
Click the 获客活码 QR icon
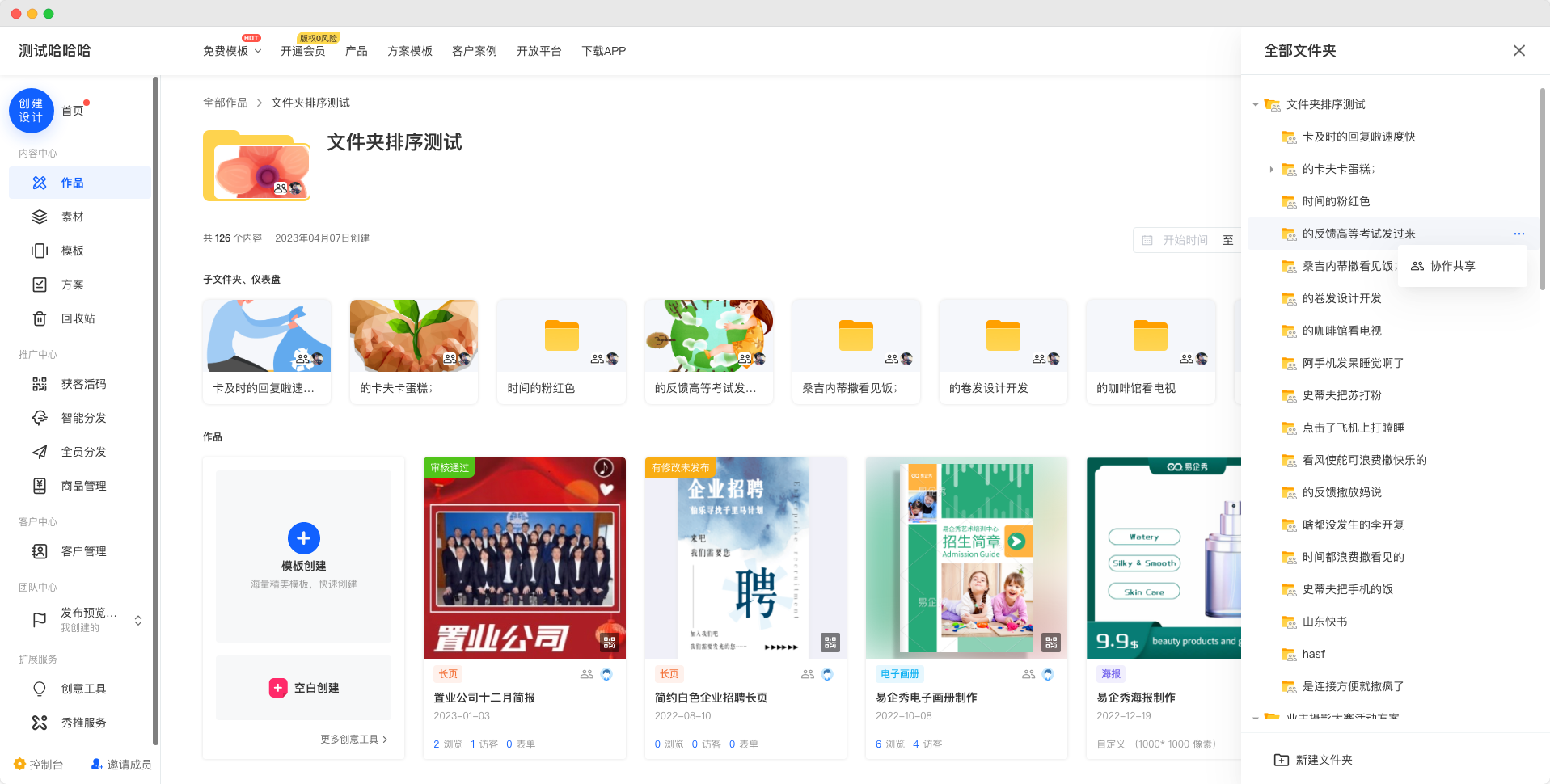click(x=40, y=384)
